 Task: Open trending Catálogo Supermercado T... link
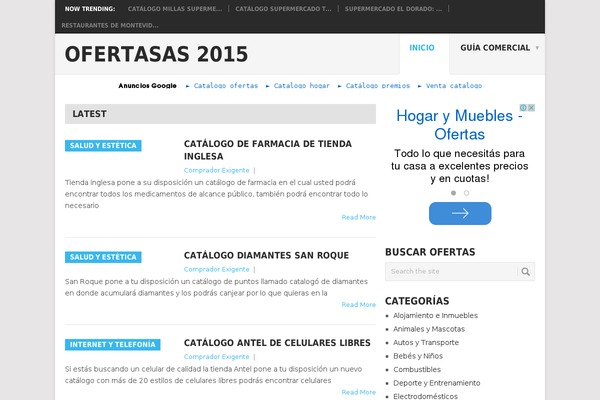[283, 9]
